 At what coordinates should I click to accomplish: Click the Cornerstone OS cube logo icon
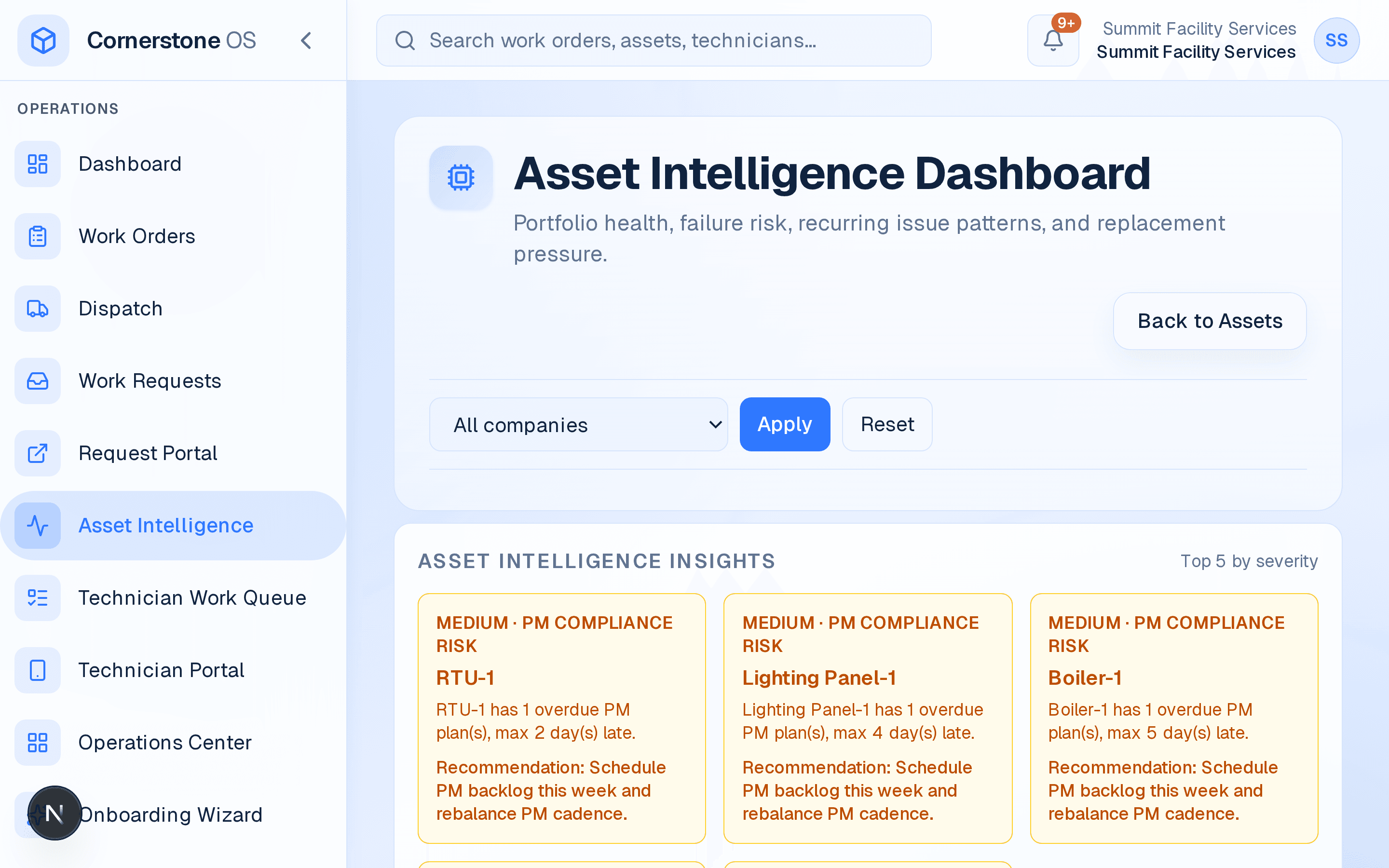coord(43,40)
